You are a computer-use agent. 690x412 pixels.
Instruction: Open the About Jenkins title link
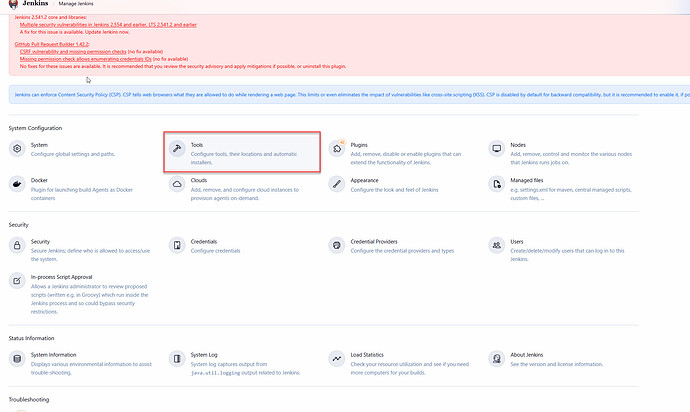[527, 355]
